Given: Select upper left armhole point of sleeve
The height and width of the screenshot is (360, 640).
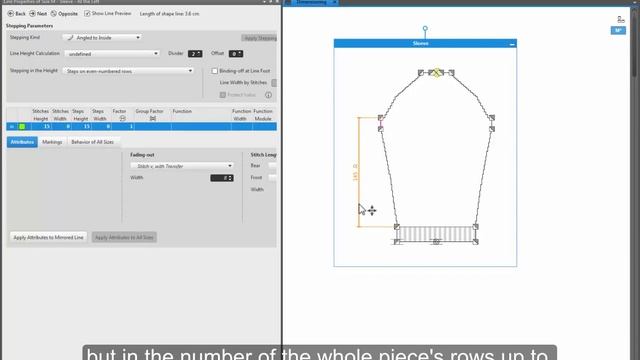Looking at the screenshot, I should click(x=380, y=118).
